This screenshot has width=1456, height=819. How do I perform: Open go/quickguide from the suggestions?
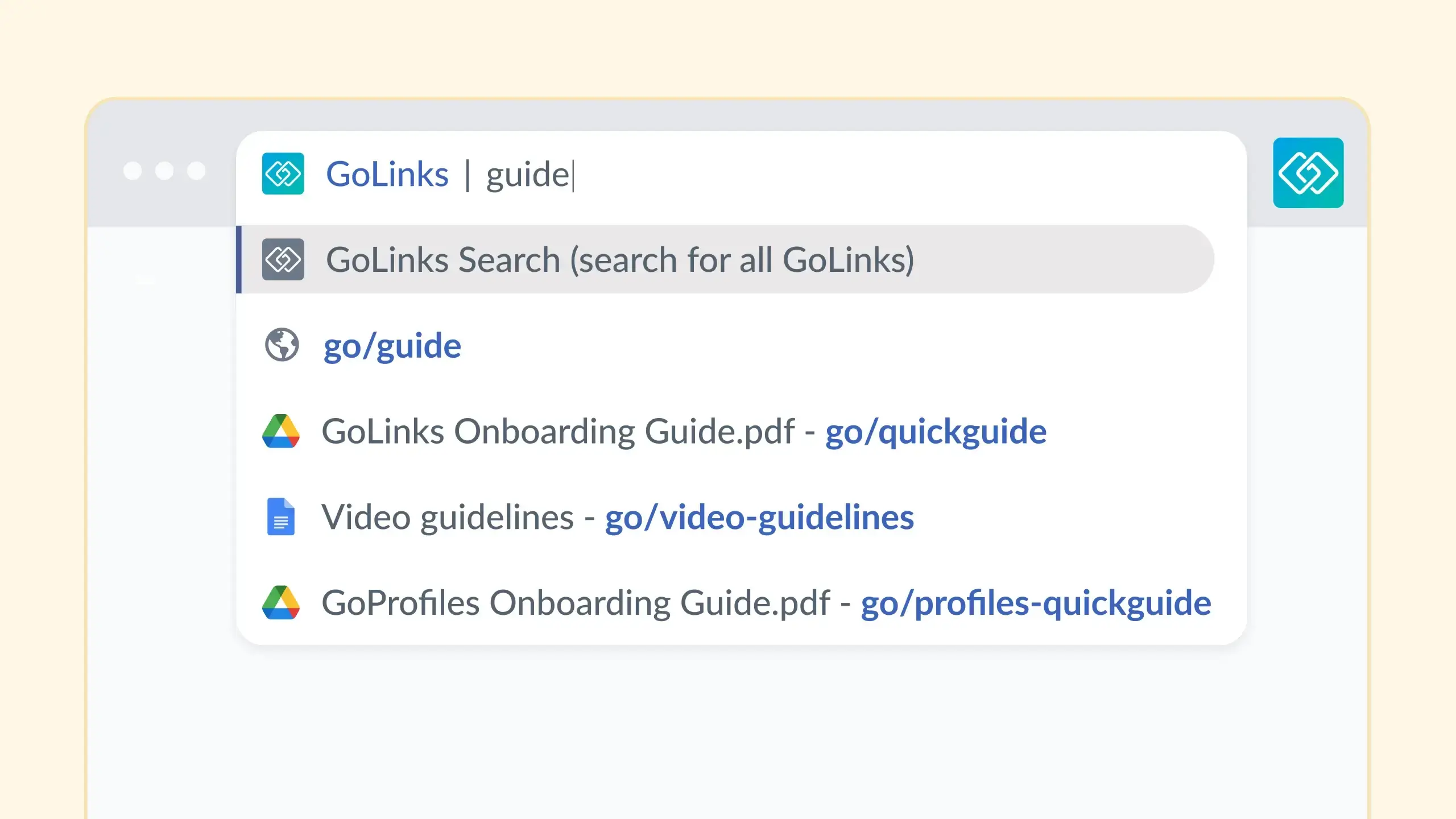pos(935,431)
